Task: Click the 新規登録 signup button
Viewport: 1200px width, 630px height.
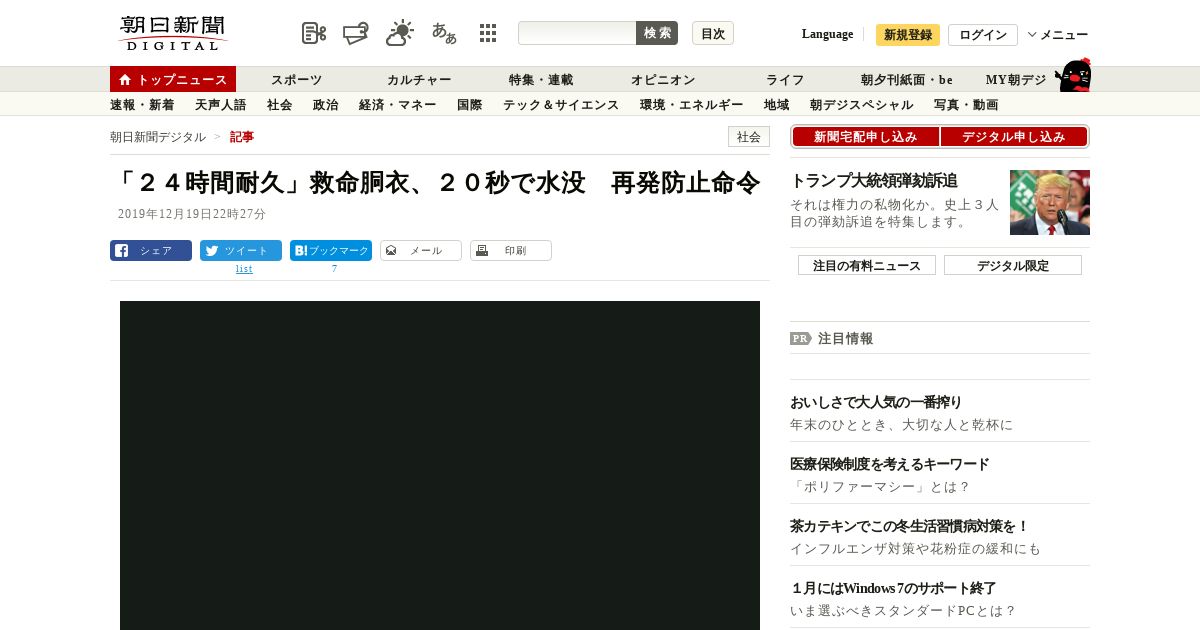Action: coord(908,35)
